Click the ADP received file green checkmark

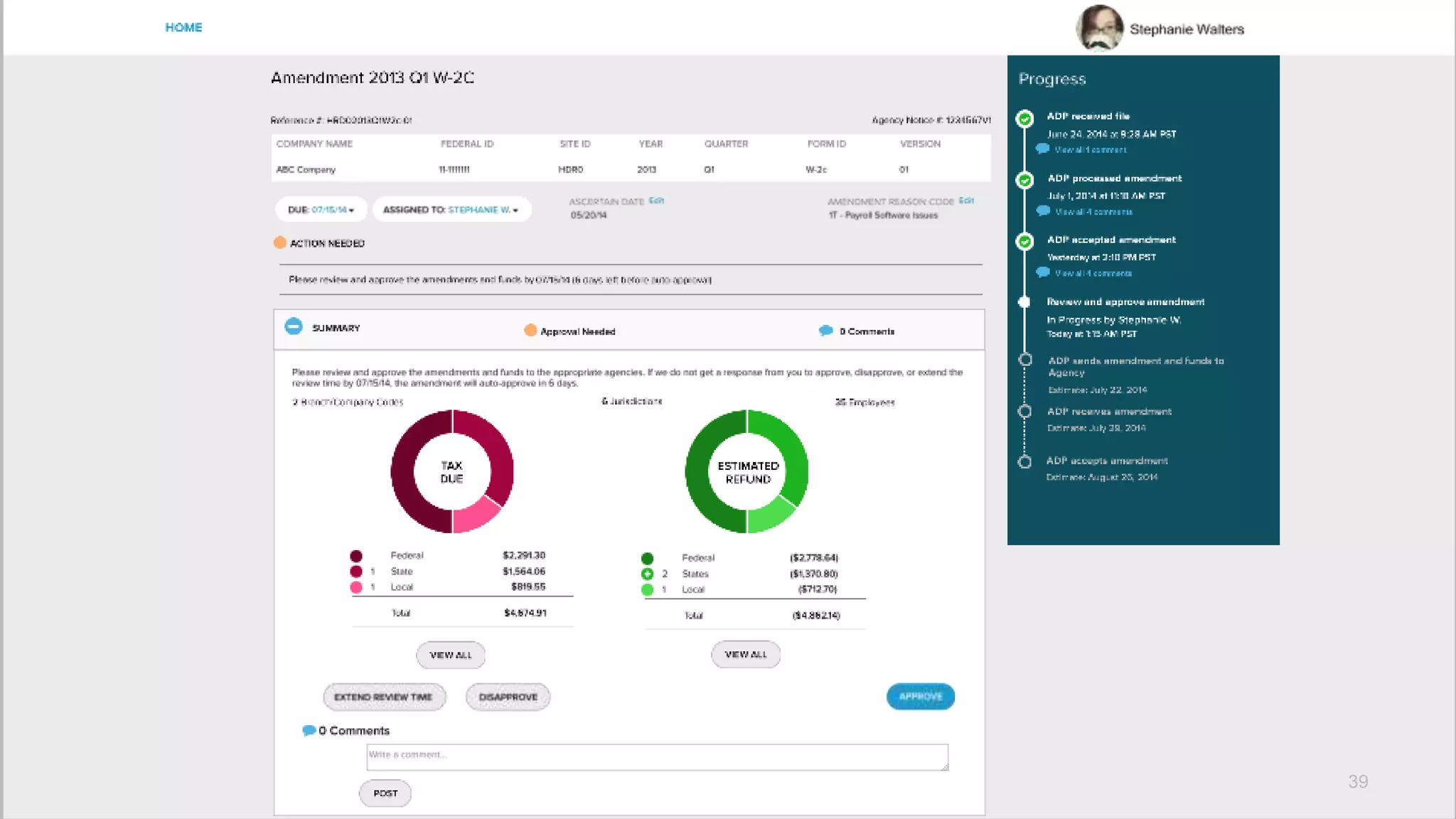(1024, 118)
